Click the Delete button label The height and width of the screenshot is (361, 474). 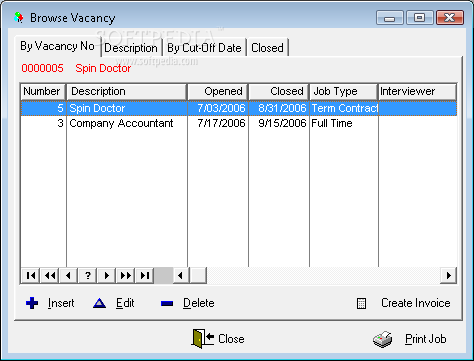pyautogui.click(x=199, y=303)
